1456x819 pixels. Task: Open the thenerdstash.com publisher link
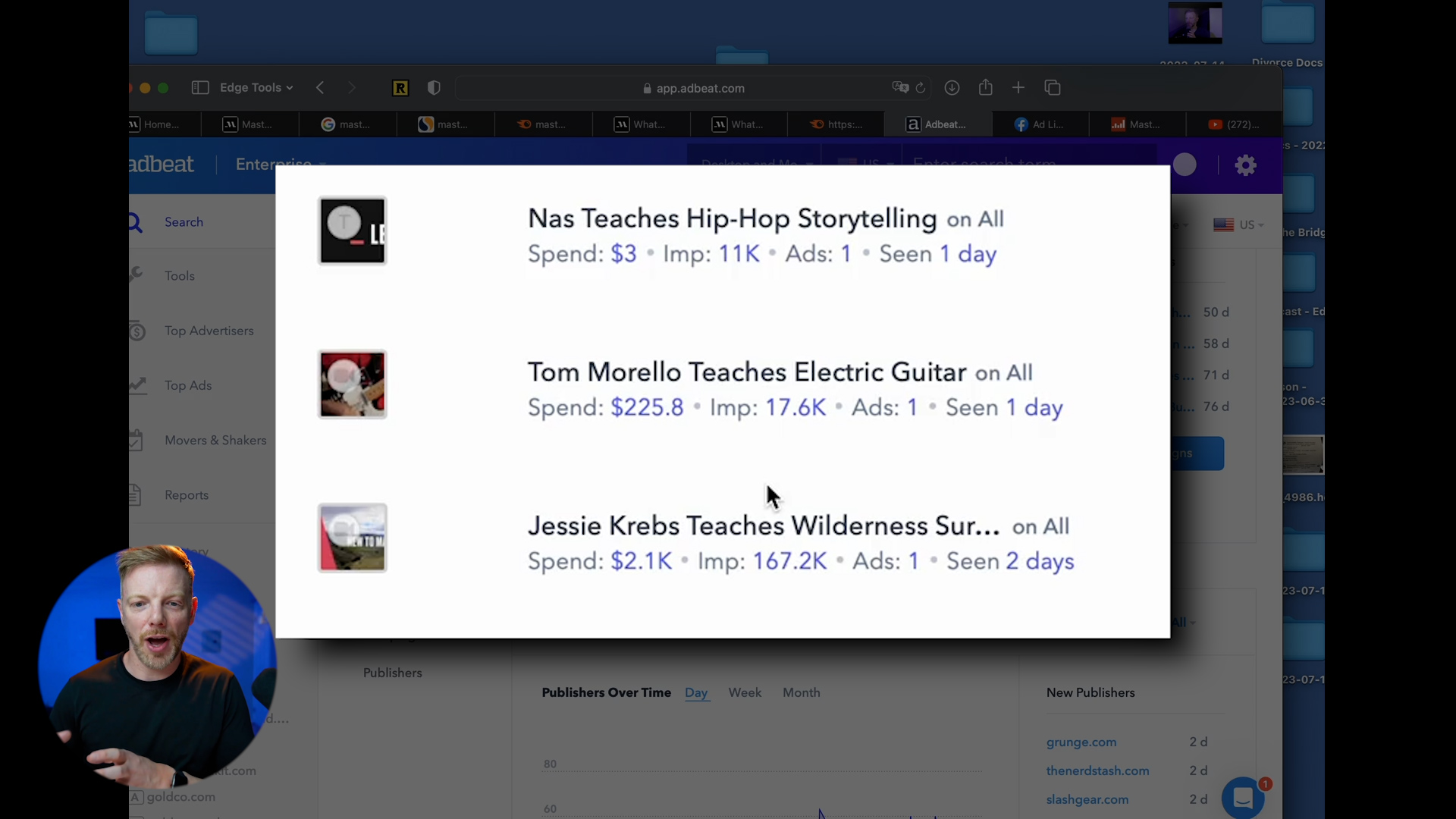coord(1097,770)
